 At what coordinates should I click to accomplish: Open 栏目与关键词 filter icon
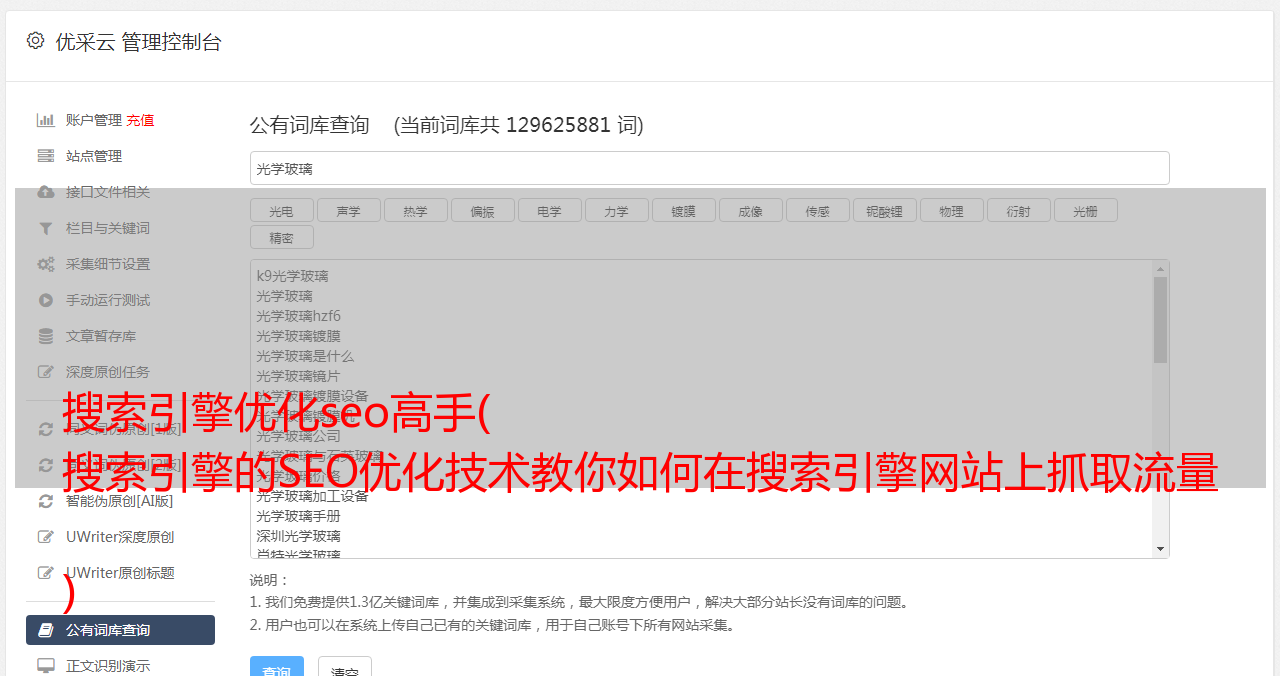pyautogui.click(x=46, y=228)
